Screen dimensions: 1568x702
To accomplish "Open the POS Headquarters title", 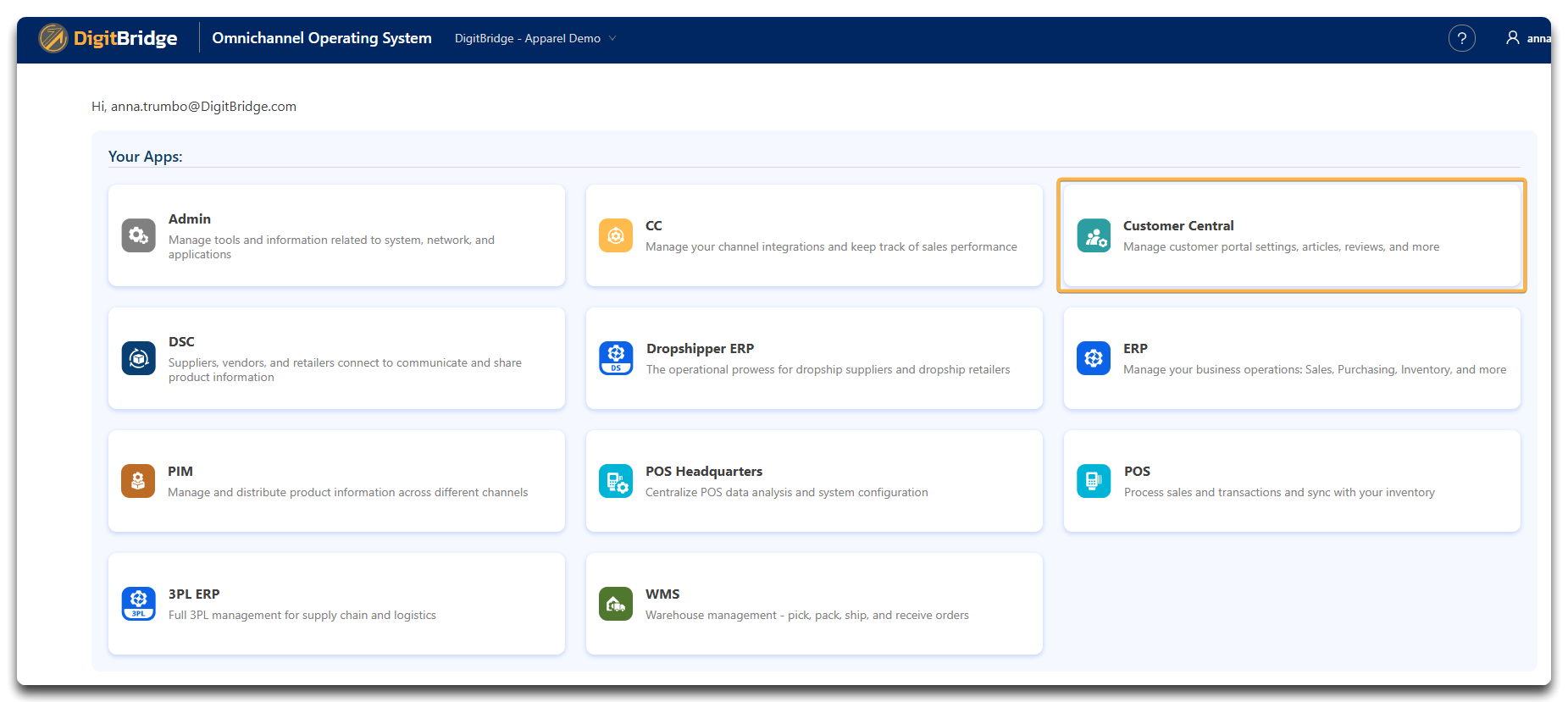I will (x=704, y=471).
